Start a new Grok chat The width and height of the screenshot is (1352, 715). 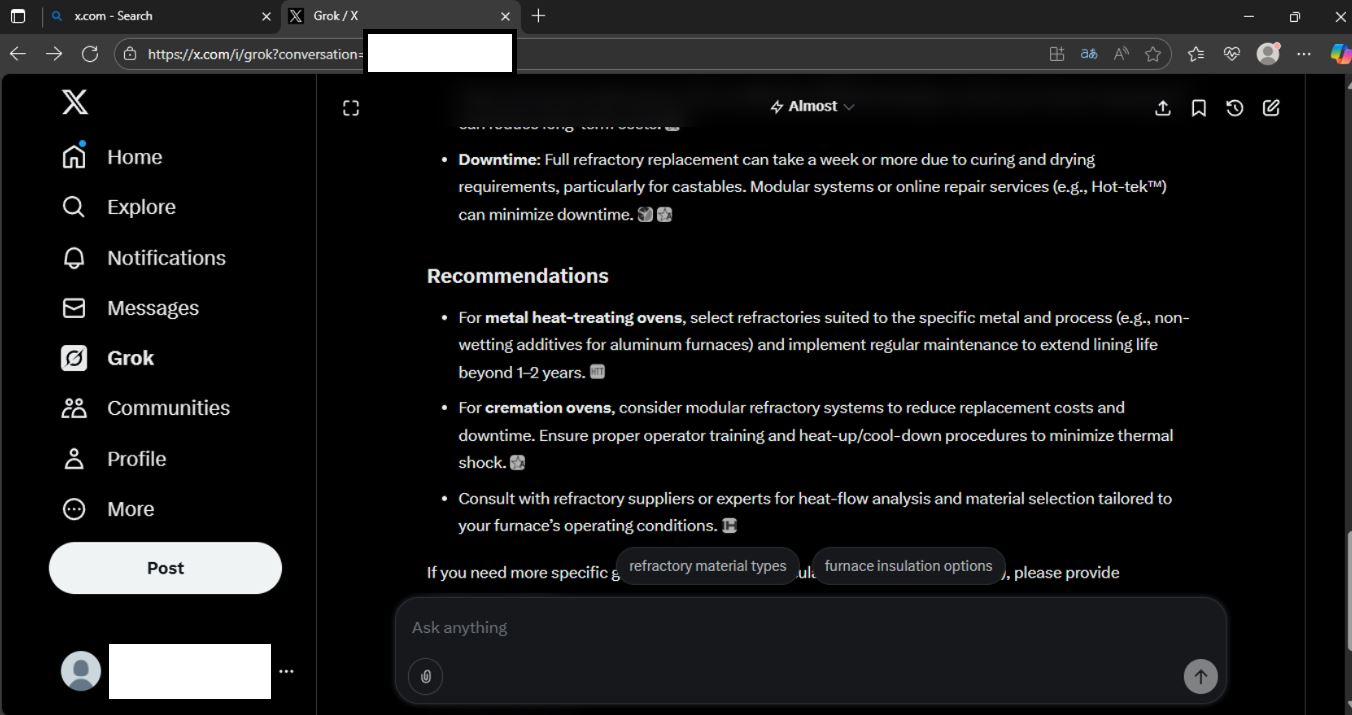[x=1271, y=108]
